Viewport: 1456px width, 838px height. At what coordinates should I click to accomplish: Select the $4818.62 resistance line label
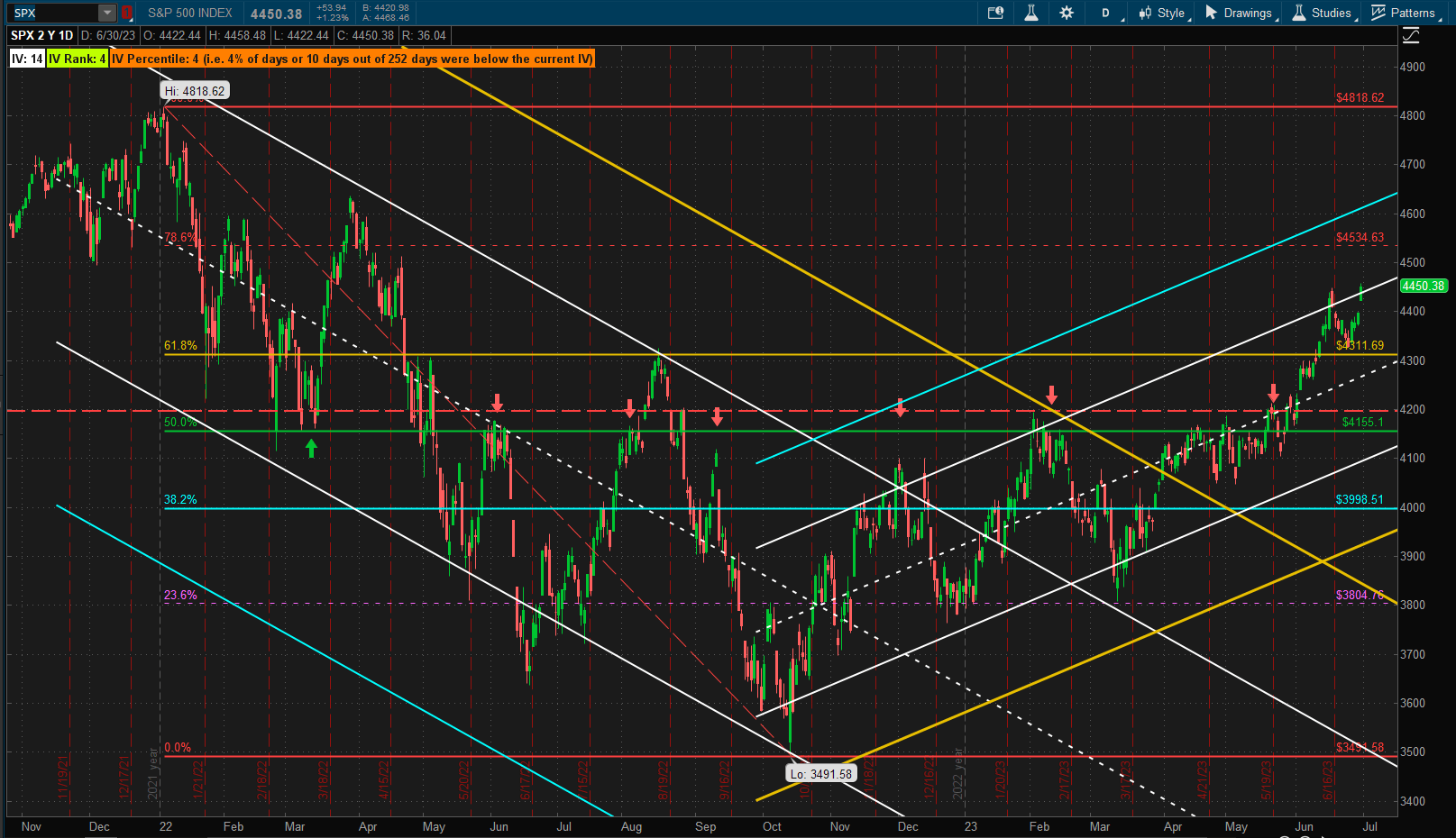1360,97
